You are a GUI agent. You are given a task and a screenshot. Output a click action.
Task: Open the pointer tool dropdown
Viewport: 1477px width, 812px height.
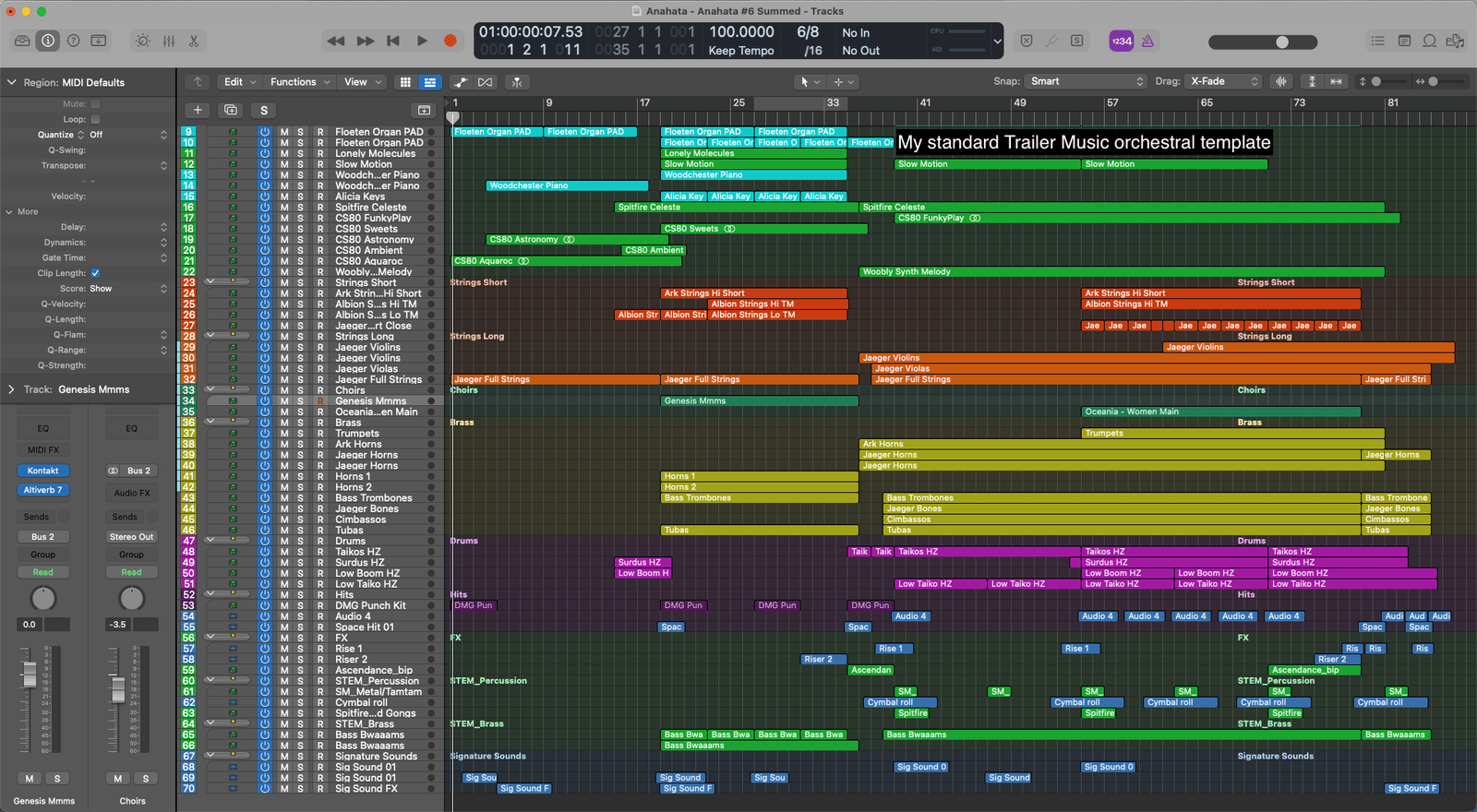pyautogui.click(x=810, y=82)
